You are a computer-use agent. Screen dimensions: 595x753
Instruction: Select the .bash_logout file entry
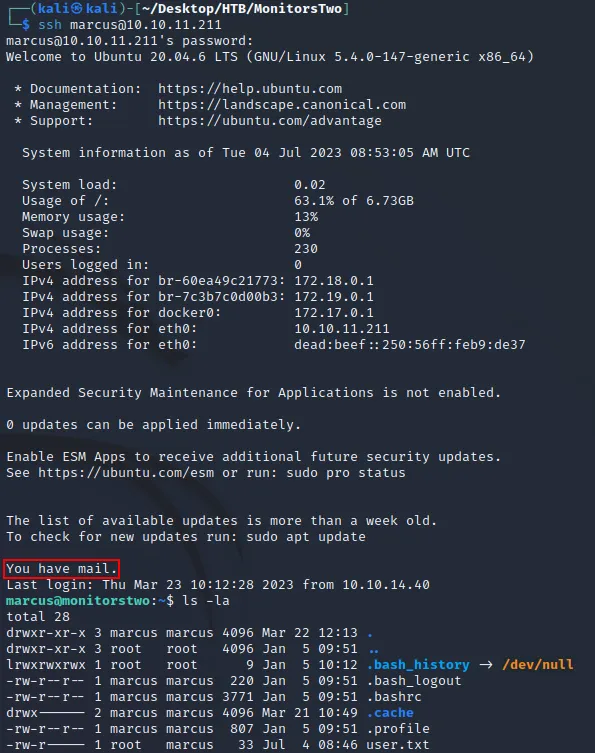[x=413, y=680]
